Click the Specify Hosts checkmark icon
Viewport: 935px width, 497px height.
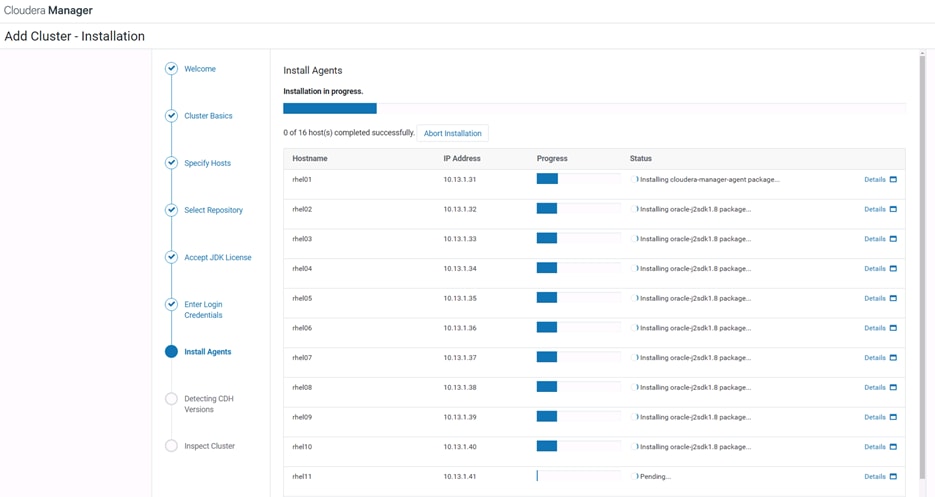pos(171,163)
